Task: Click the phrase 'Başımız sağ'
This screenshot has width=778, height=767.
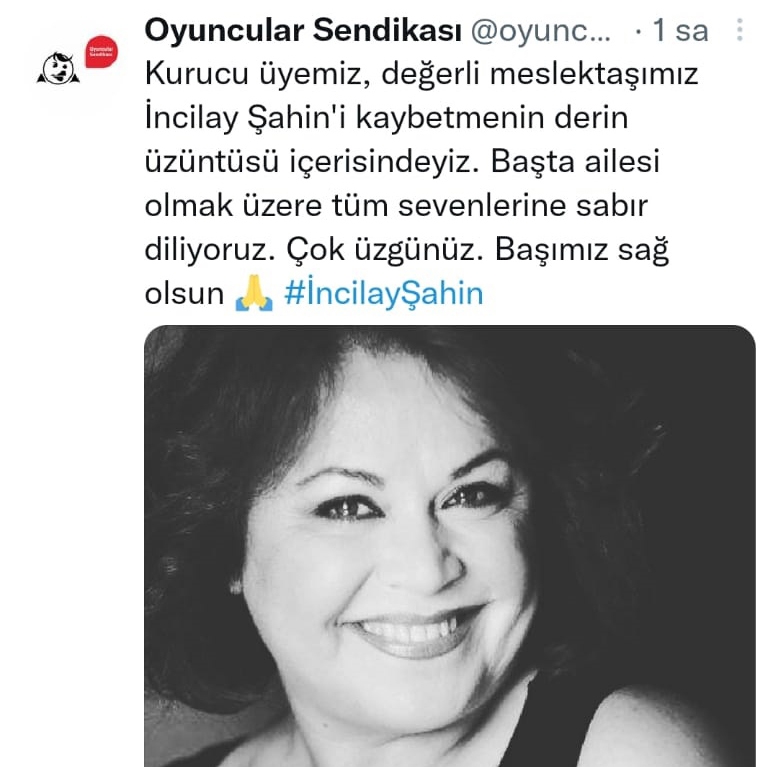Action: (582, 250)
